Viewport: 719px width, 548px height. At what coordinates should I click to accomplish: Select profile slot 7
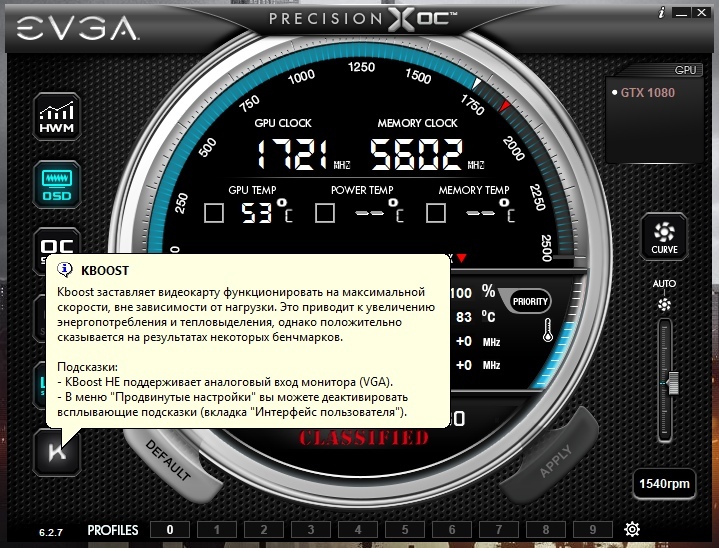[499, 530]
